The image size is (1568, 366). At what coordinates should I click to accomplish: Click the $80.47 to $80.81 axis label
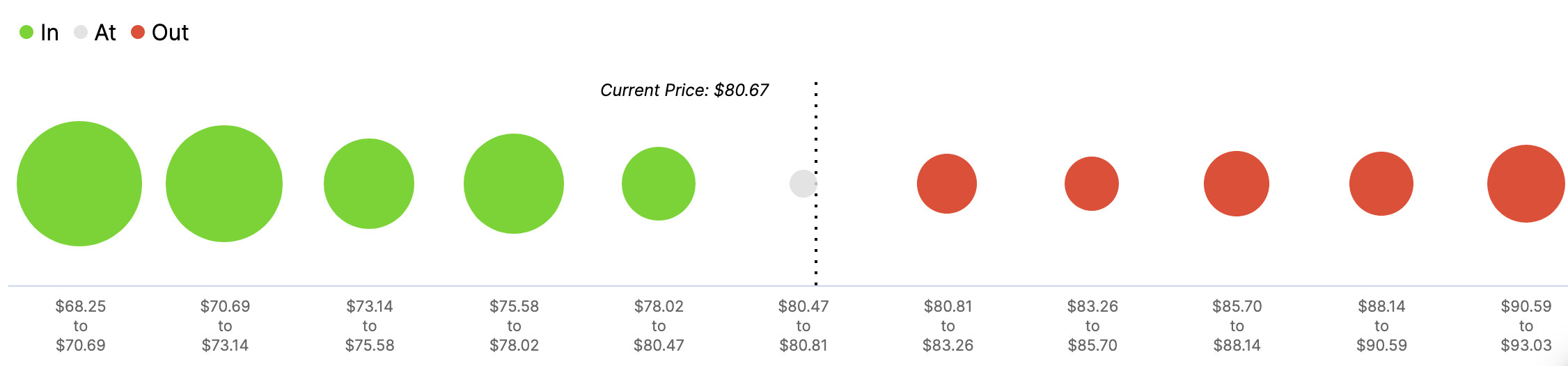[803, 326]
